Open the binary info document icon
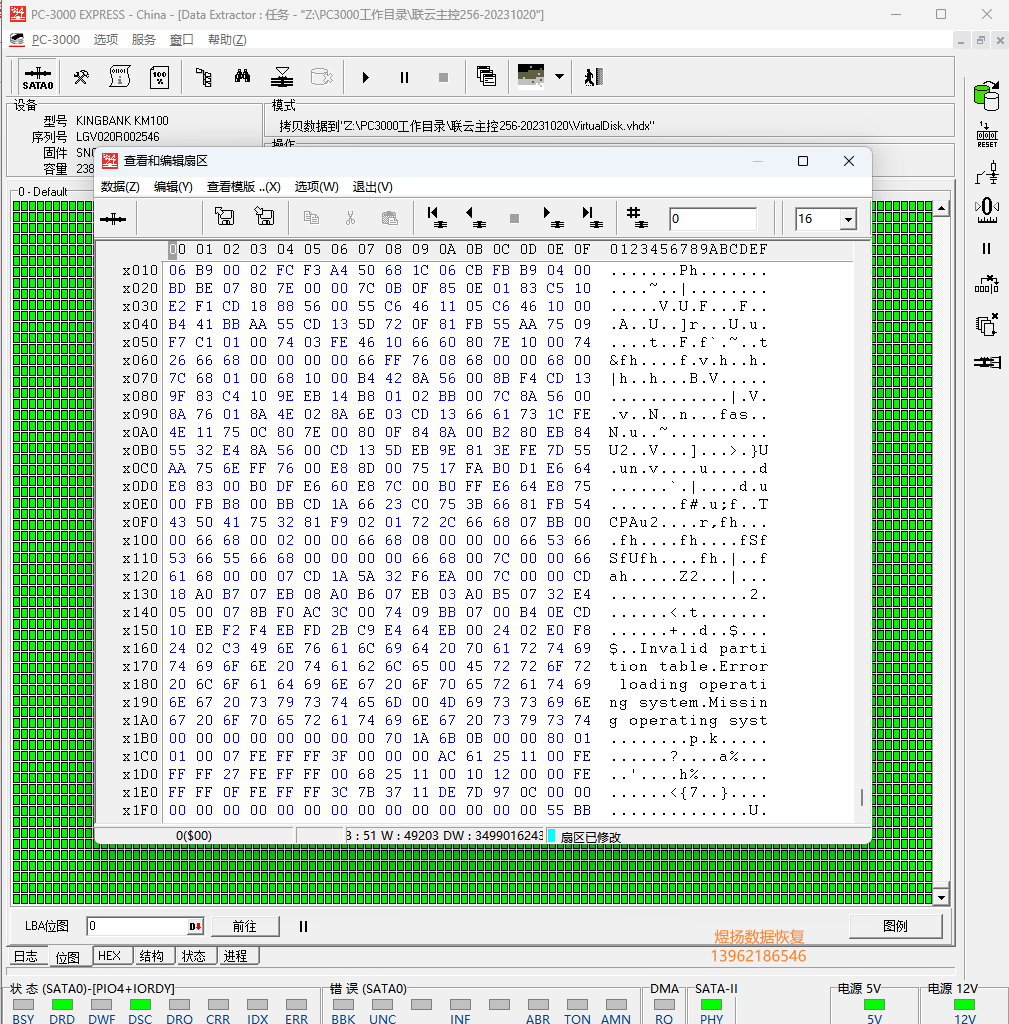The height and width of the screenshot is (1024, 1009). pos(120,77)
